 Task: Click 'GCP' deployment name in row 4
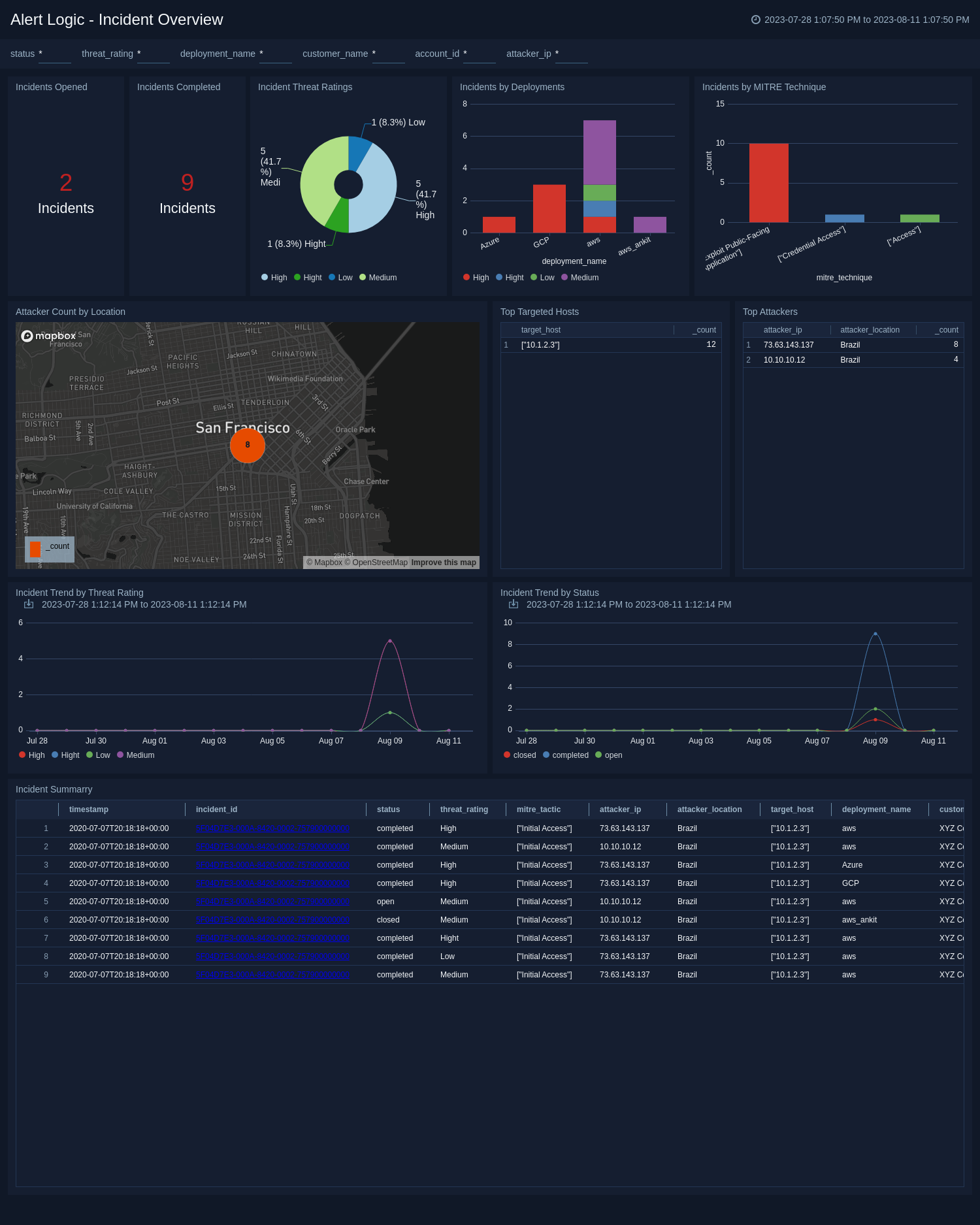pos(851,883)
